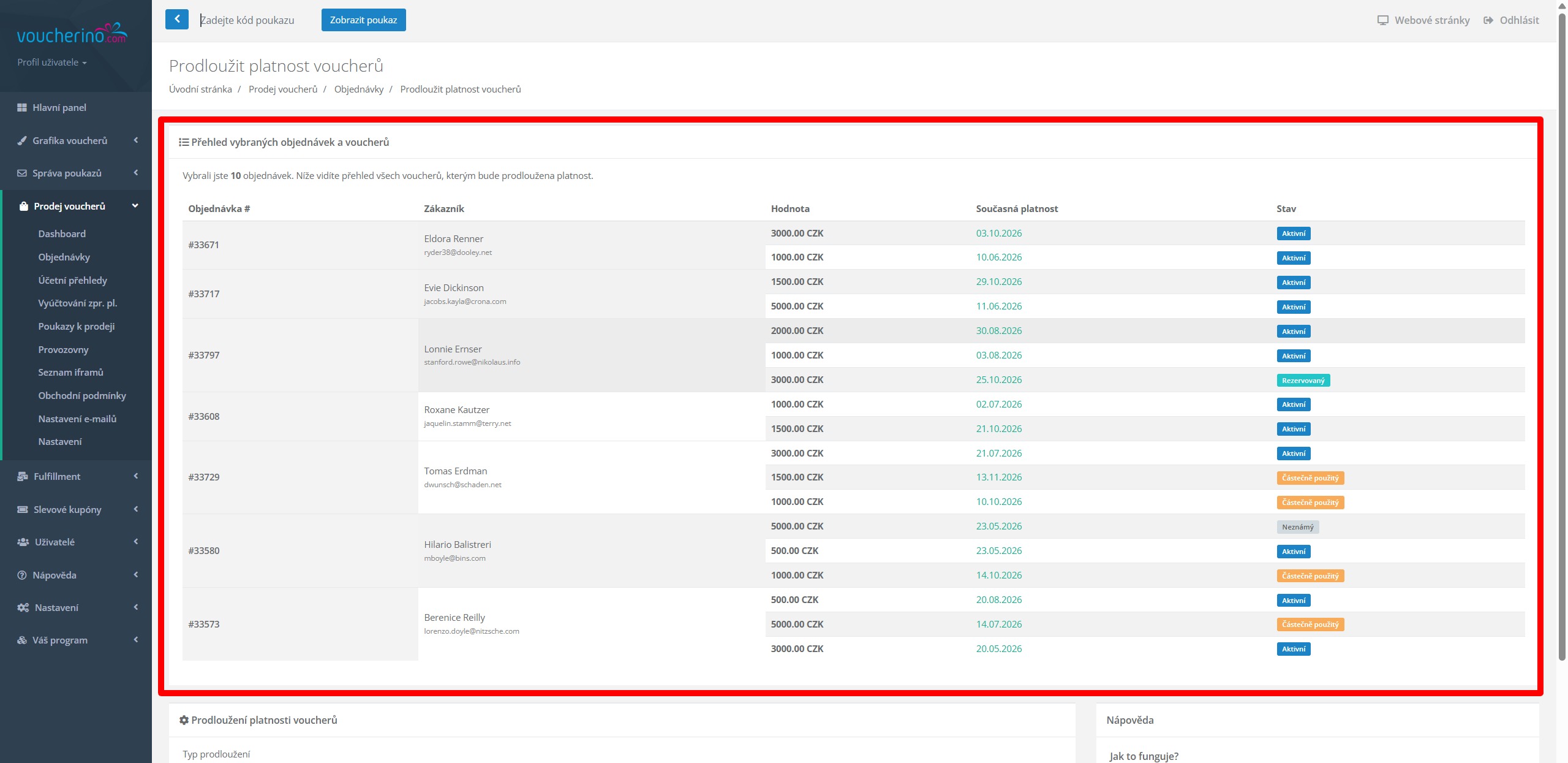This screenshot has height=763, width=1568.
Task: Click the Fulfillment truck icon
Action: pos(23,477)
